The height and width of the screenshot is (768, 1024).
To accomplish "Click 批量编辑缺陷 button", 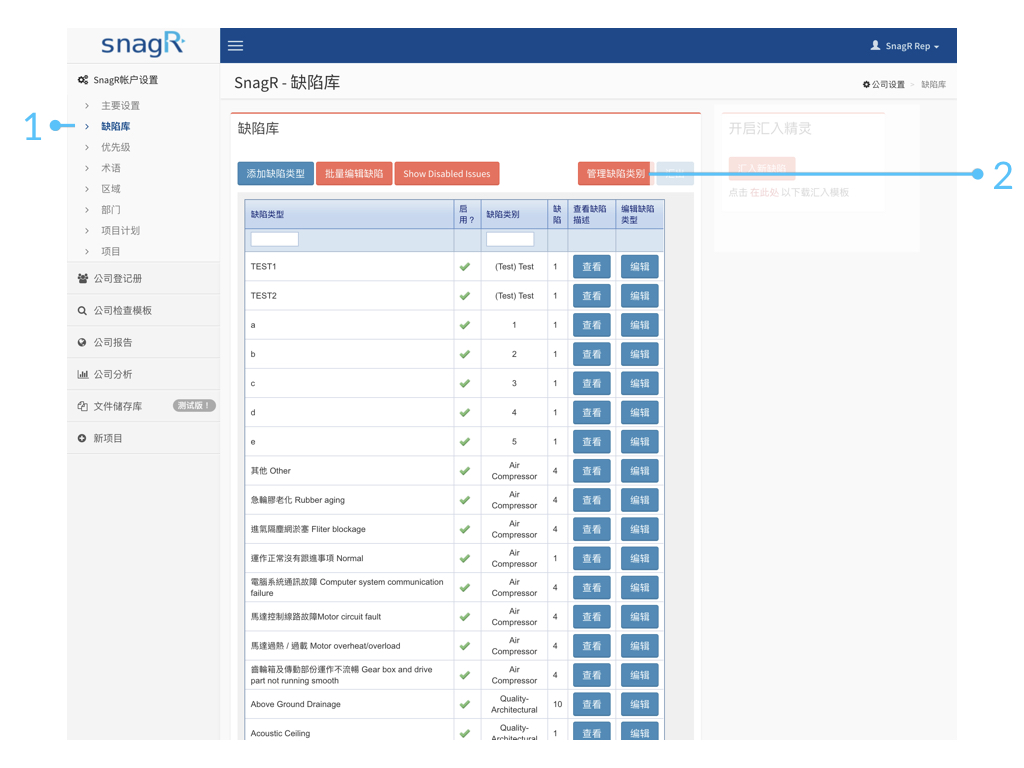I will point(354,174).
